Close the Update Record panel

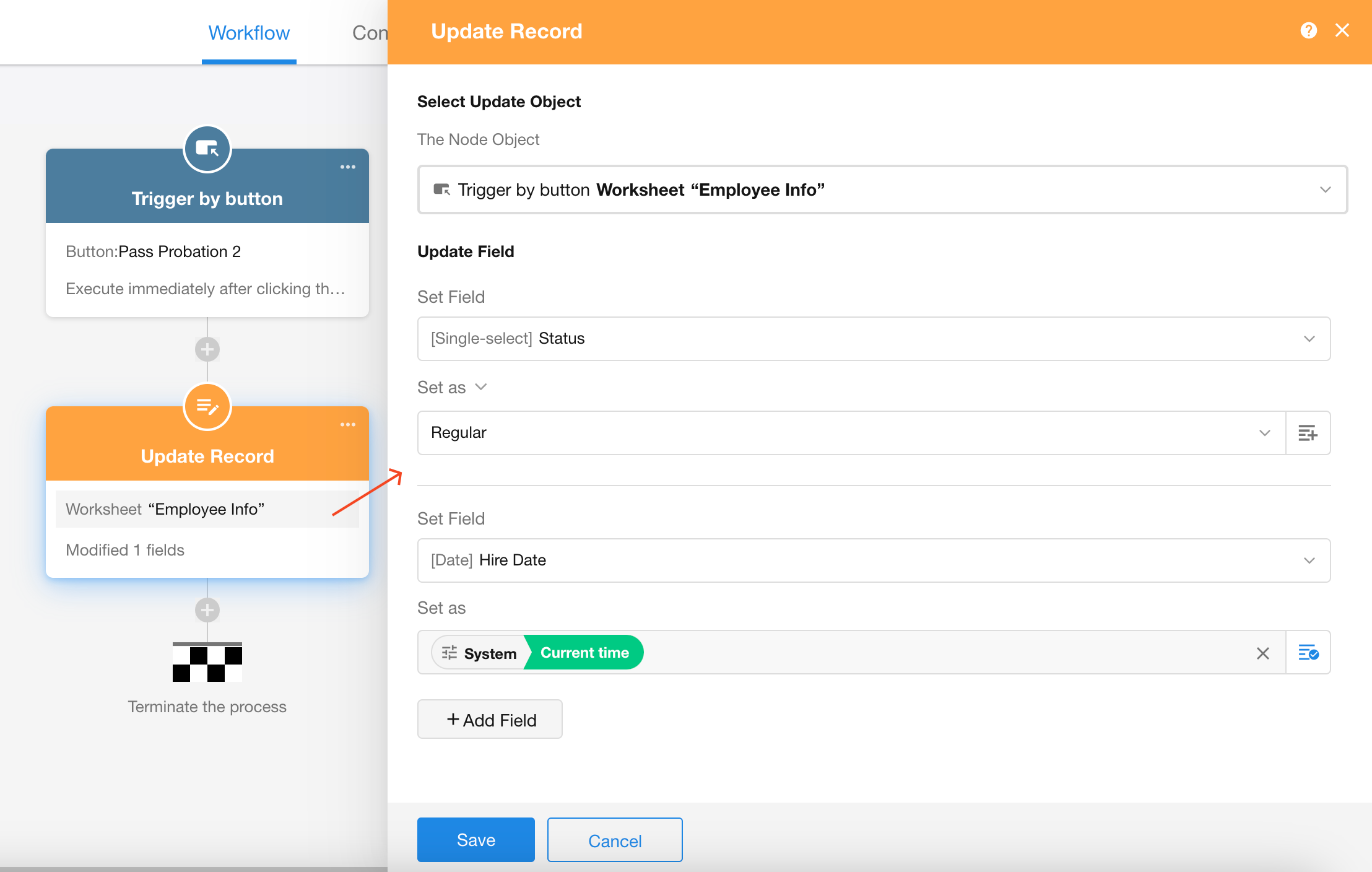1342,30
